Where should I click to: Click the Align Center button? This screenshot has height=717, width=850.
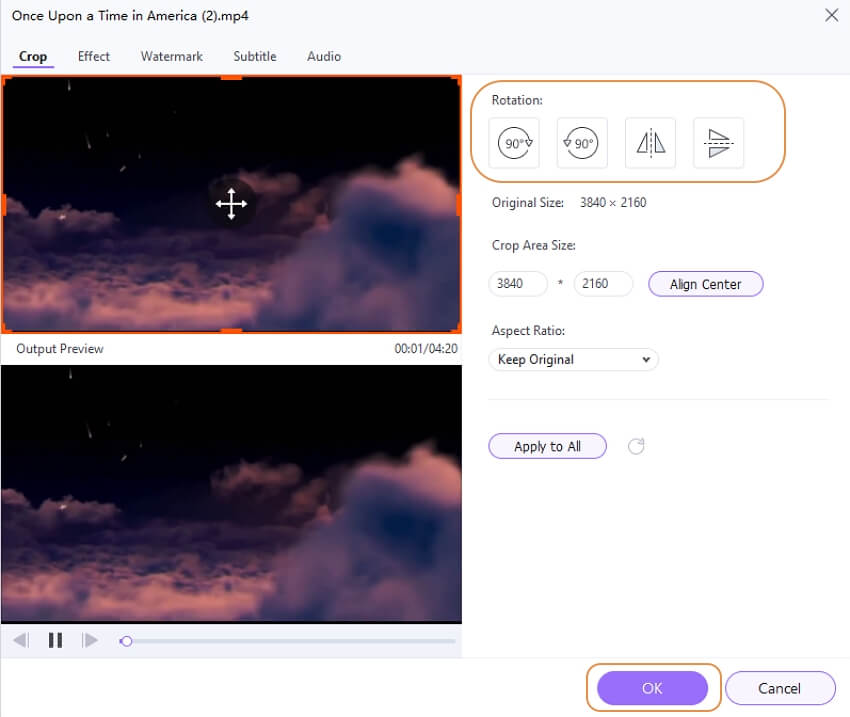[x=705, y=284]
